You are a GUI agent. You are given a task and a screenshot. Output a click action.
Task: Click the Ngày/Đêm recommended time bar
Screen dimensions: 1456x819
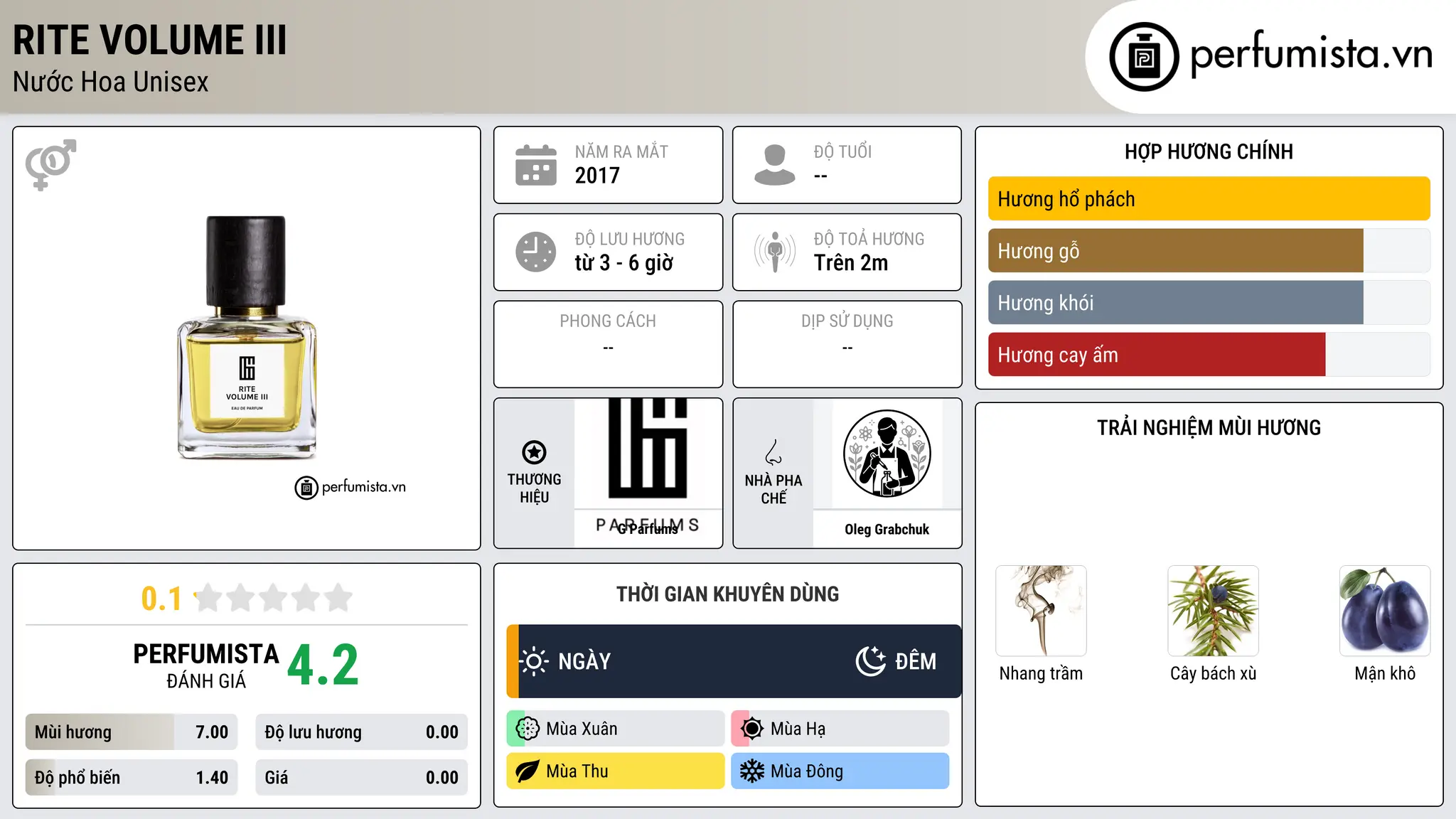[x=734, y=661]
